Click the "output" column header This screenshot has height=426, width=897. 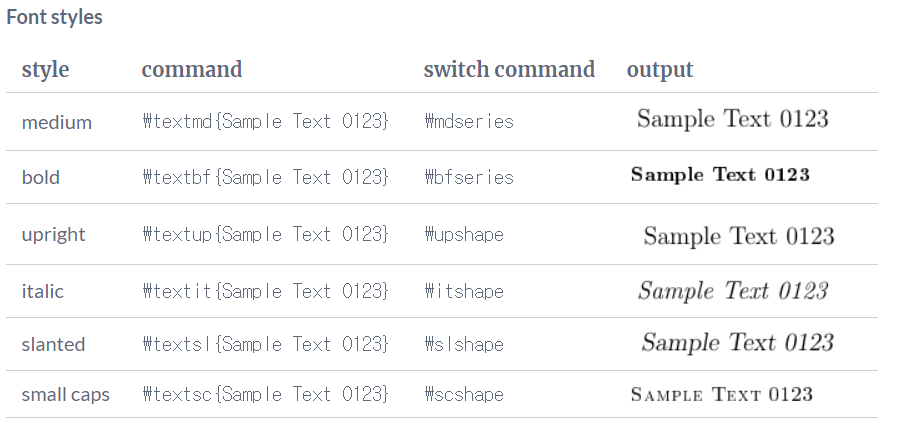[x=660, y=69]
